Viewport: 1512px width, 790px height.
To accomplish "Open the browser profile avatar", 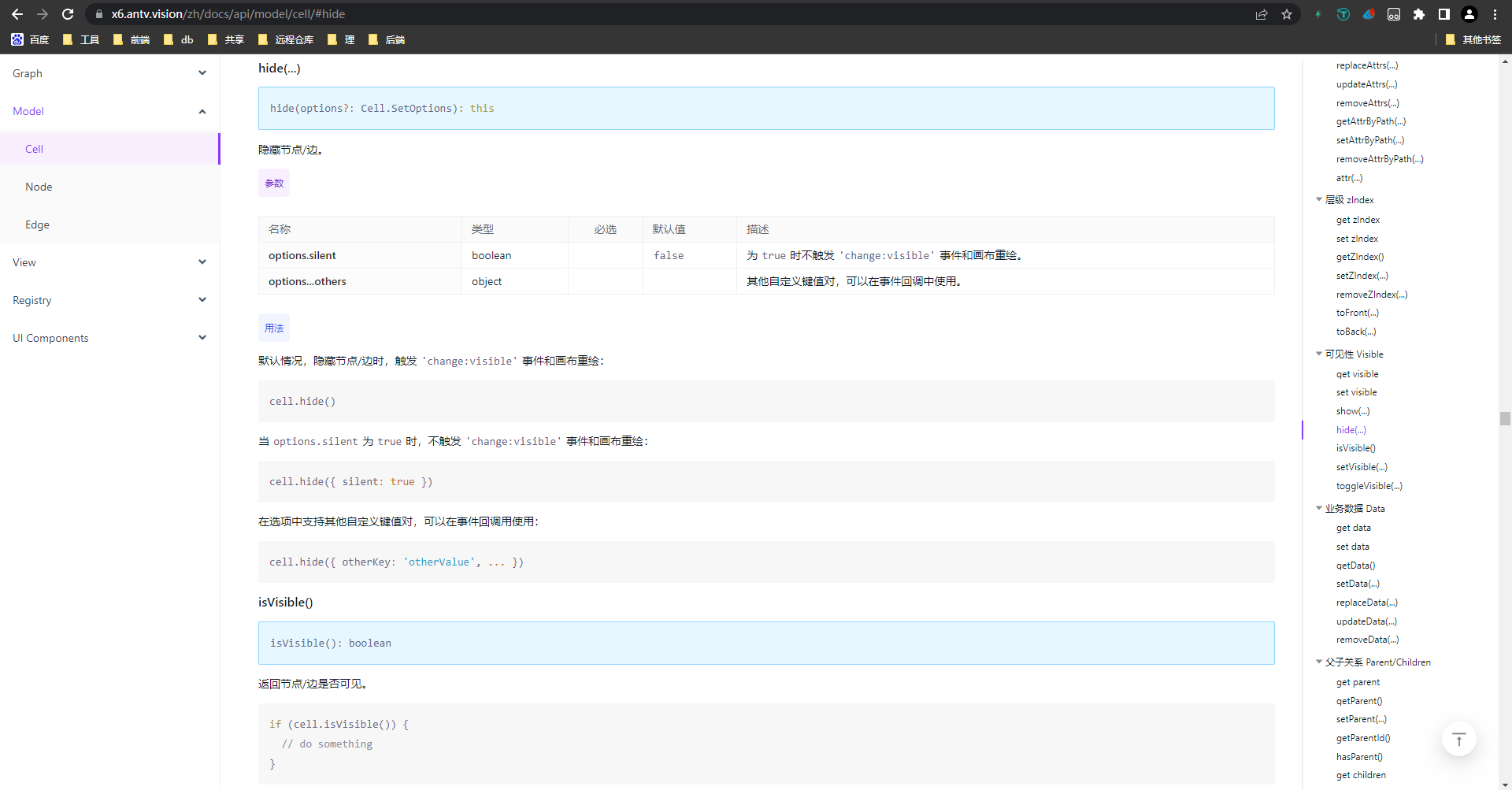I will pos(1469,14).
